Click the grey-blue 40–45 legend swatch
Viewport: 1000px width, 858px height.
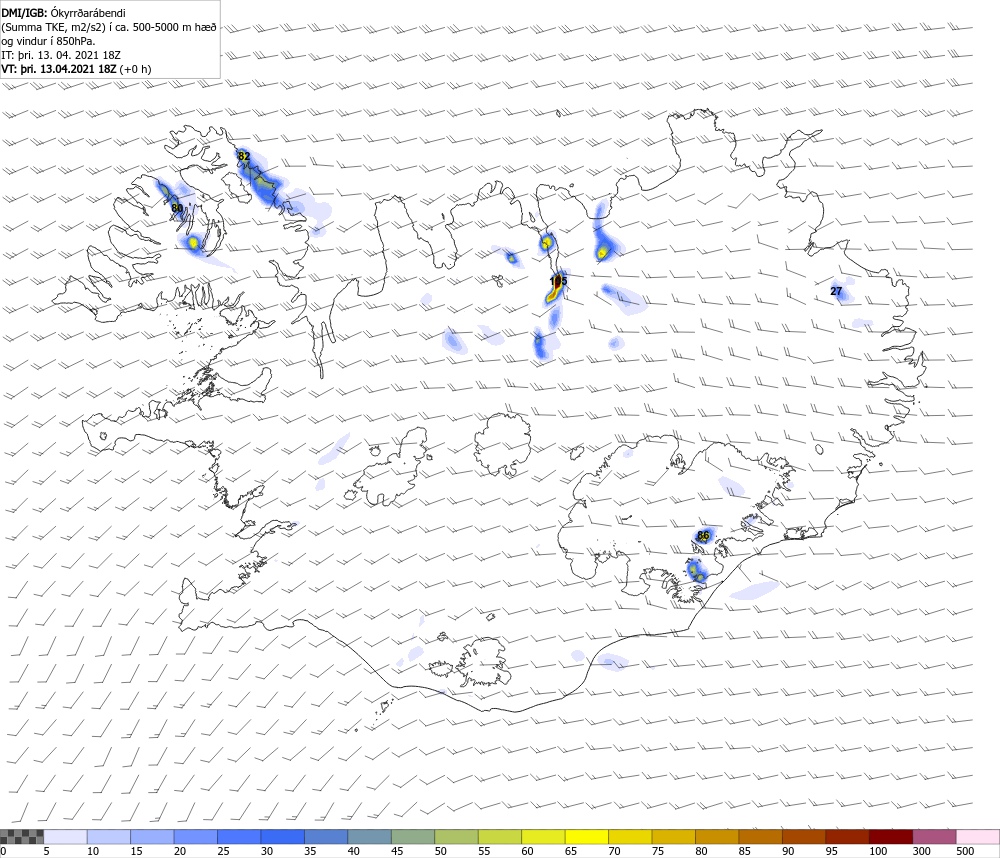(370, 837)
